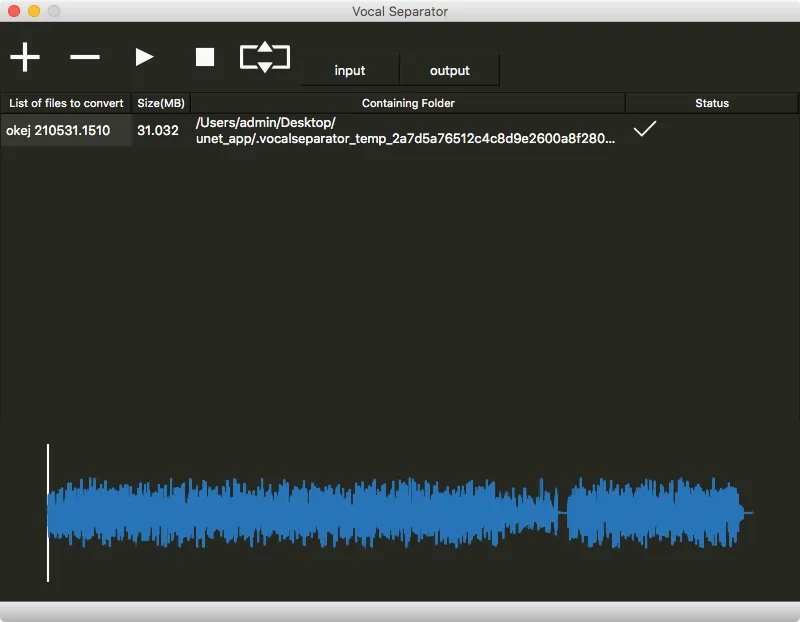Click the Stop square icon
The image size is (800, 622).
(x=204, y=57)
